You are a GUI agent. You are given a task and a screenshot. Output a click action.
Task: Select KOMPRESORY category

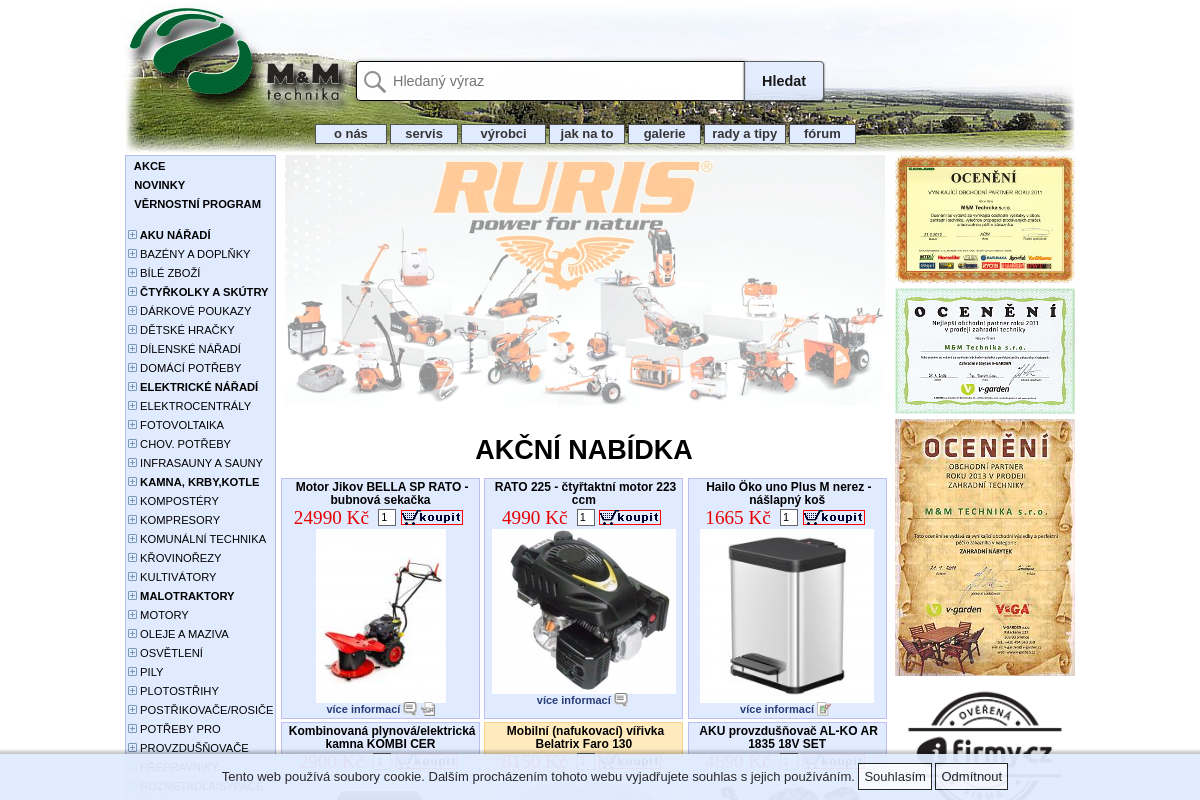tap(180, 520)
